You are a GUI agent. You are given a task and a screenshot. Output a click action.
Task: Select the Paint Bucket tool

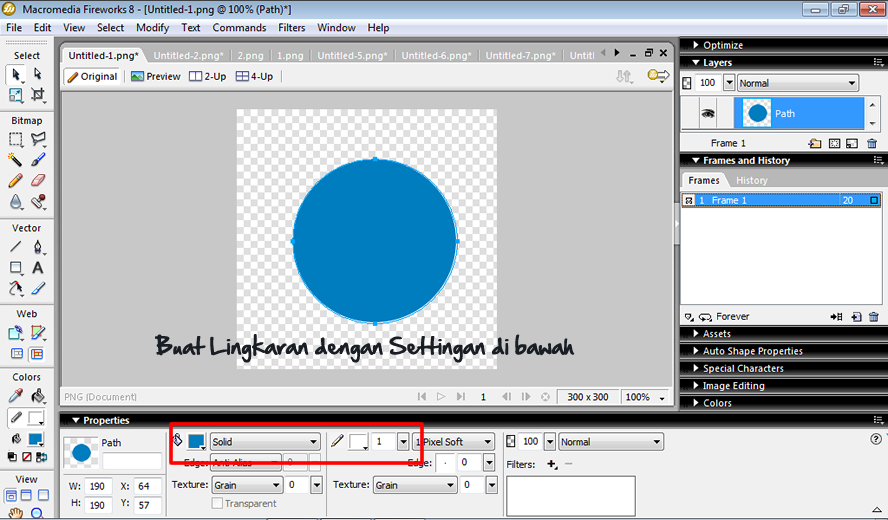[x=37, y=395]
